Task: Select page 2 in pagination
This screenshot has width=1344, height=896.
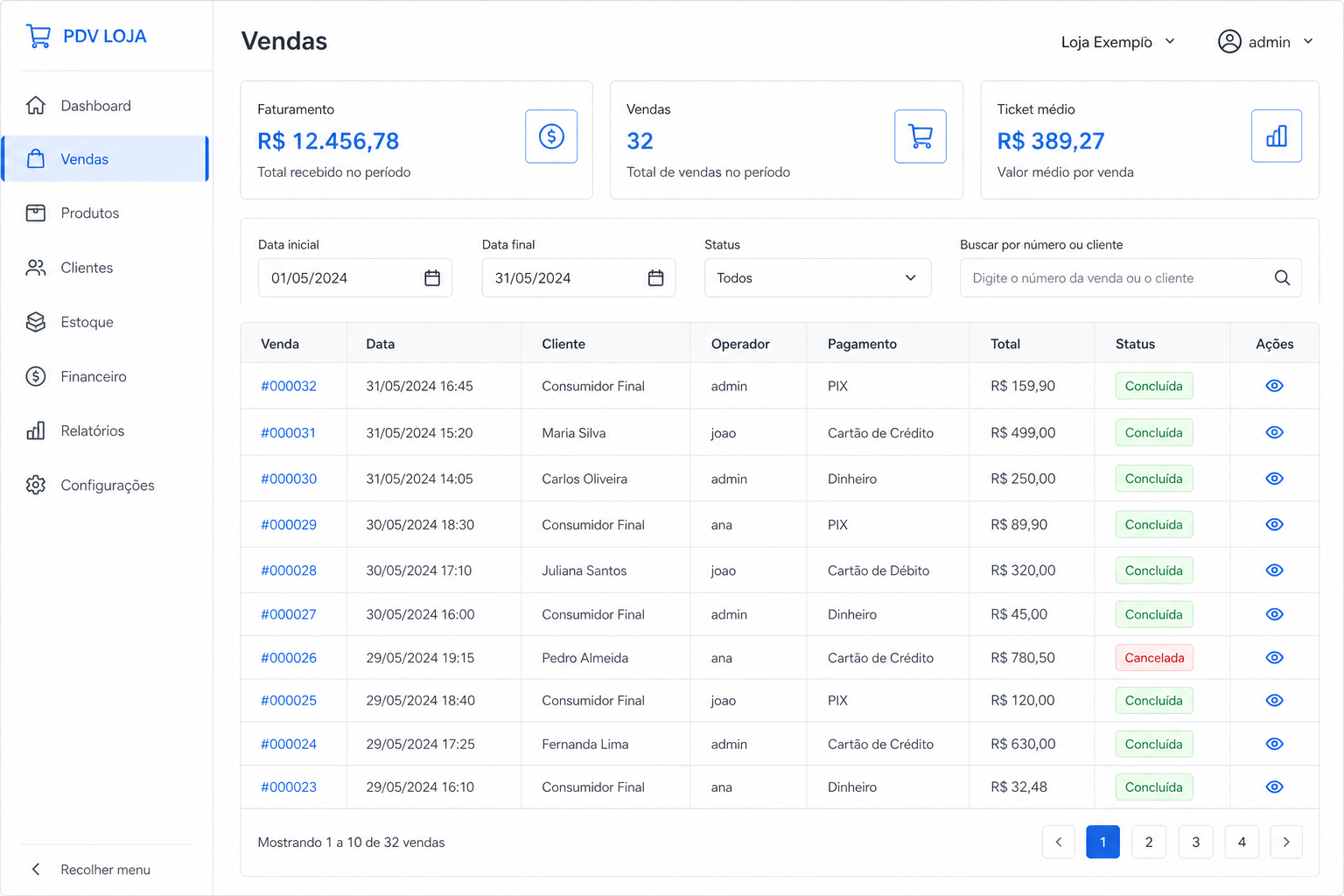Action: pos(1149,842)
